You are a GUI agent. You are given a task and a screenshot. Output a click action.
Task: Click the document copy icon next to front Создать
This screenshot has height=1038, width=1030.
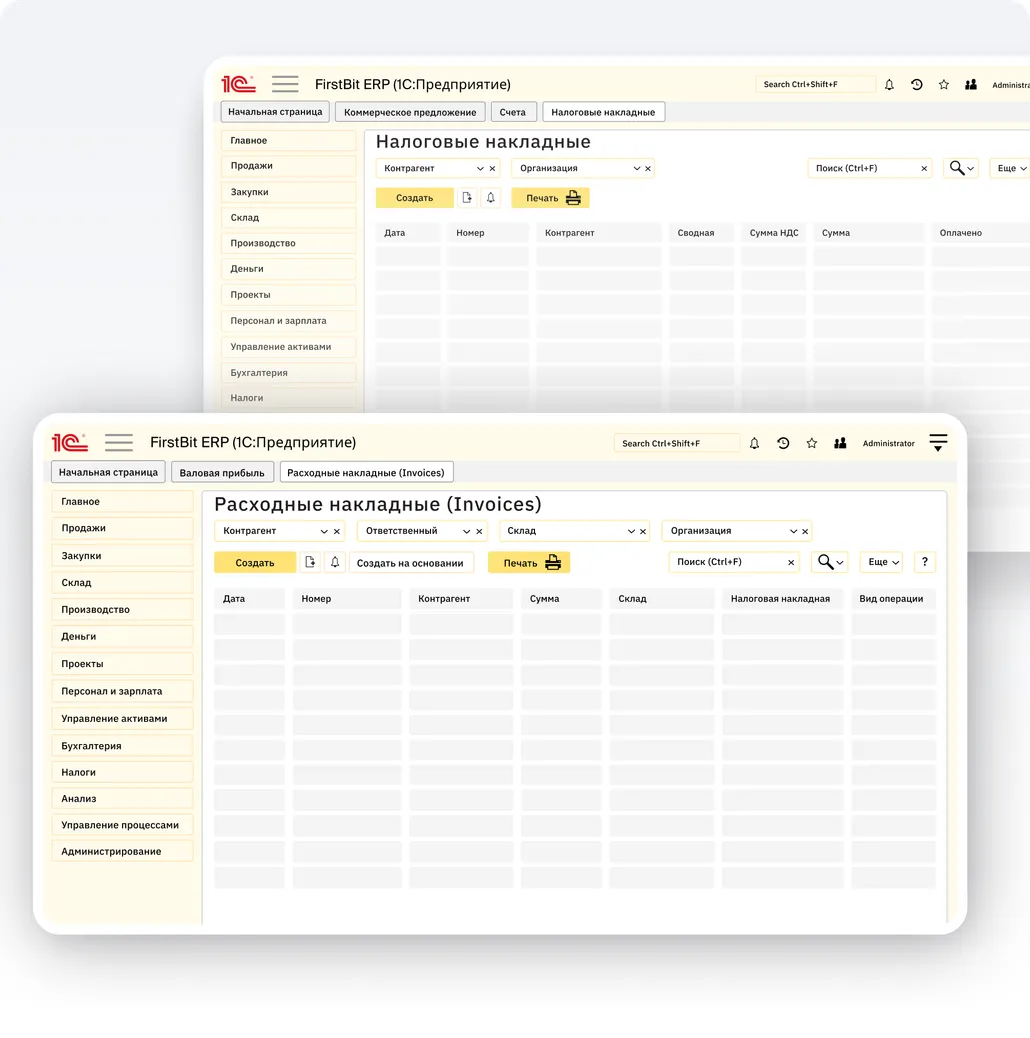click(310, 563)
